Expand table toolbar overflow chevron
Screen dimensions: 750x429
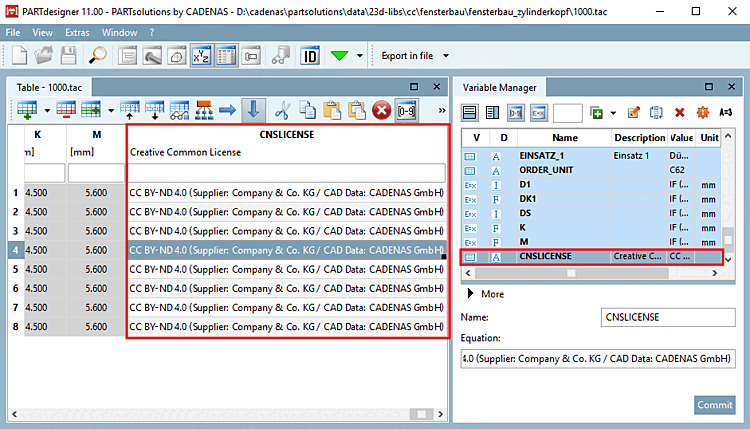tap(441, 110)
